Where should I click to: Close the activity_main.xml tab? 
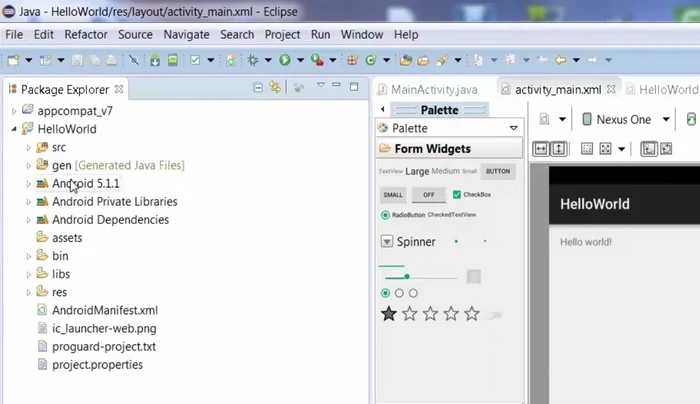point(611,89)
